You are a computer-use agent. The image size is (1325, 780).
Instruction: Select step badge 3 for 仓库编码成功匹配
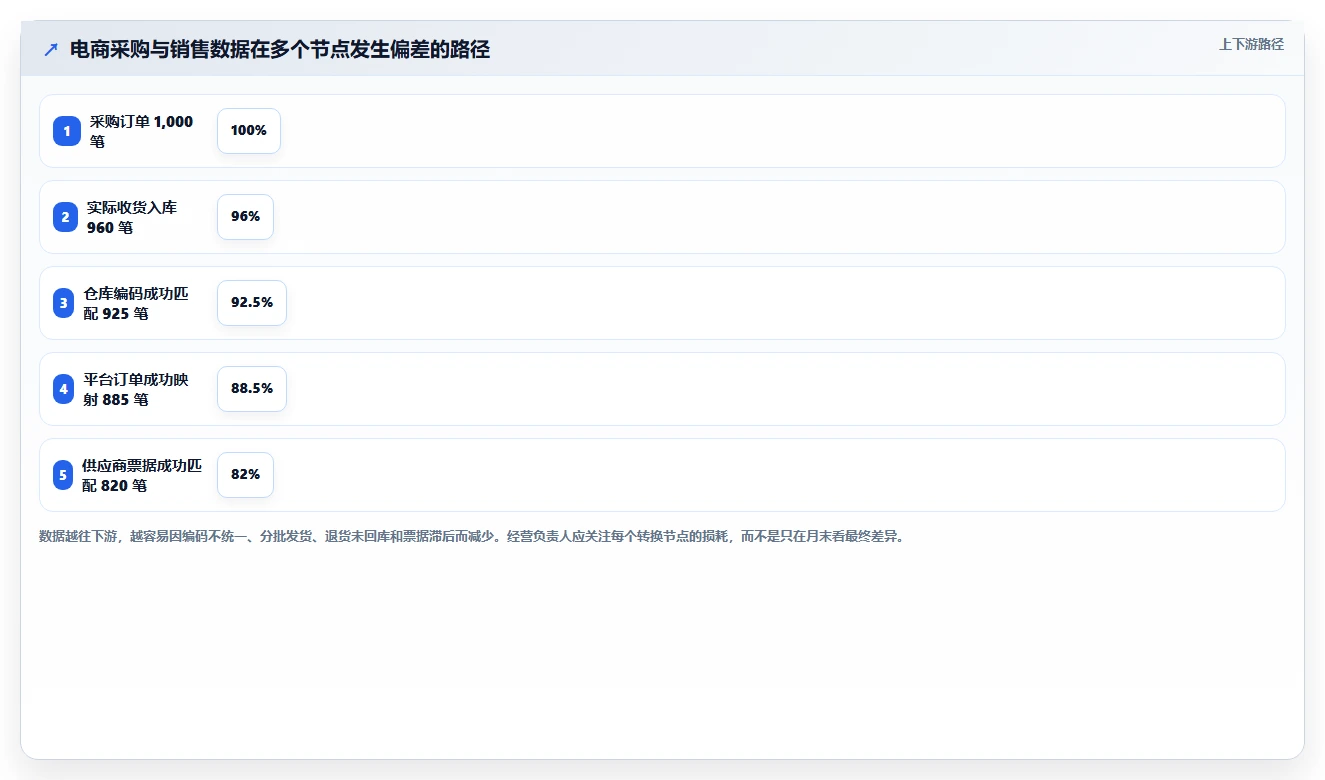pos(64,303)
